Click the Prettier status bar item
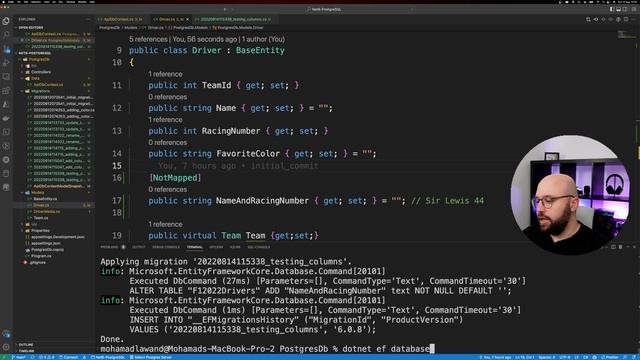Screen dimensions: 640x360 [610, 357]
